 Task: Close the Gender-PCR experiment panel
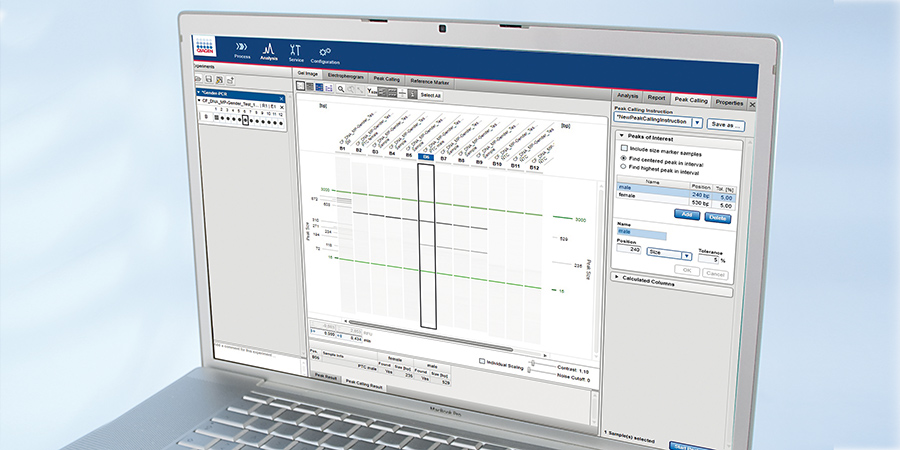pos(282,99)
